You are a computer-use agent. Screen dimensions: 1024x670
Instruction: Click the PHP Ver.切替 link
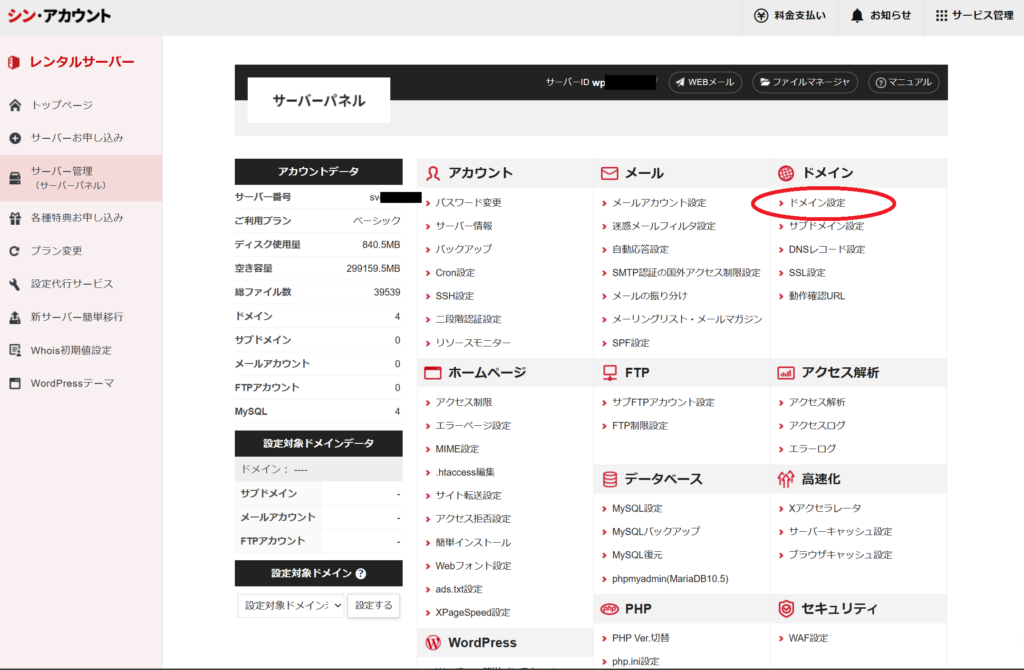pos(646,638)
